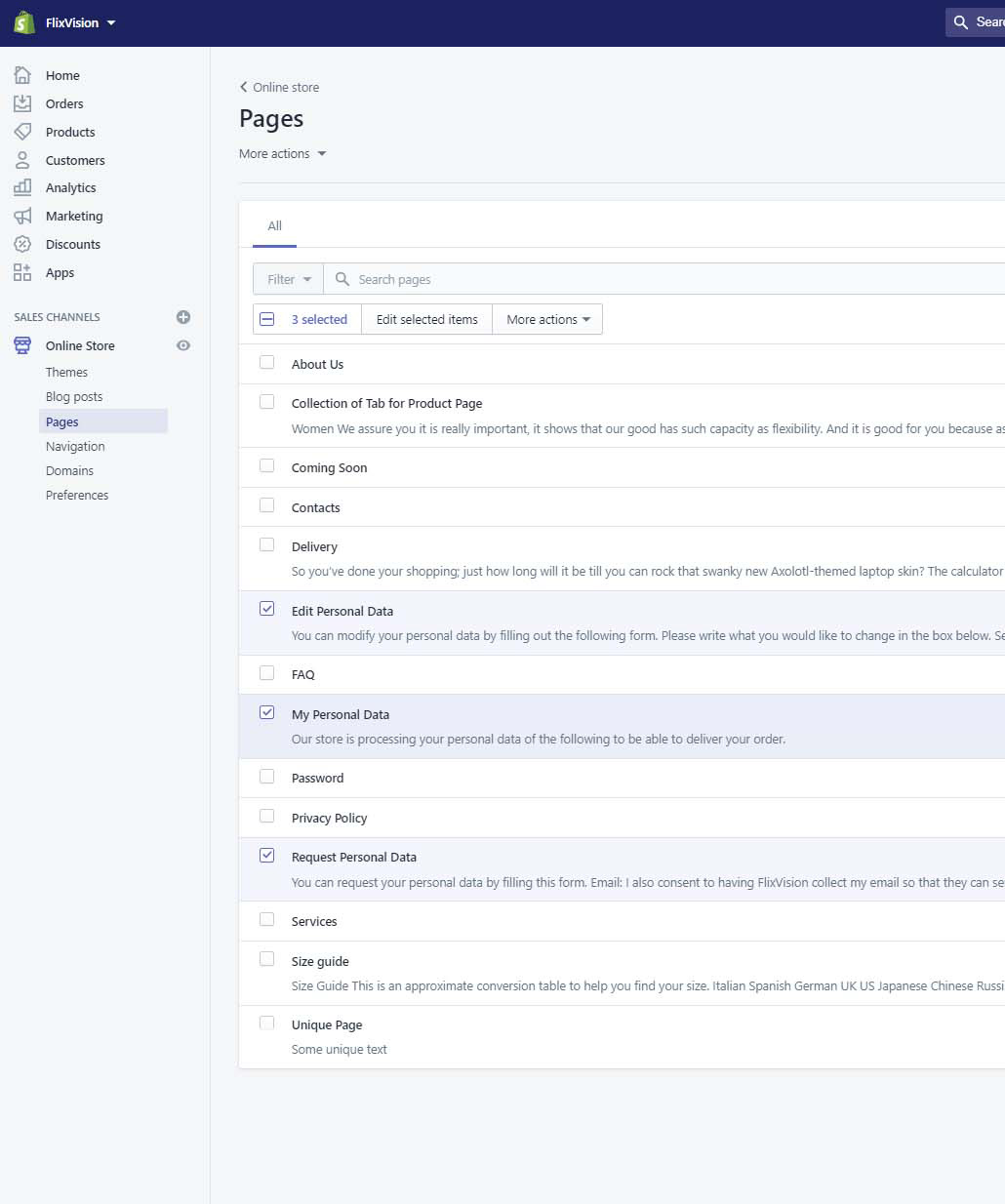Viewport: 1005px width, 1204px height.
Task: Open bulk More actions dropdown
Action: point(547,319)
